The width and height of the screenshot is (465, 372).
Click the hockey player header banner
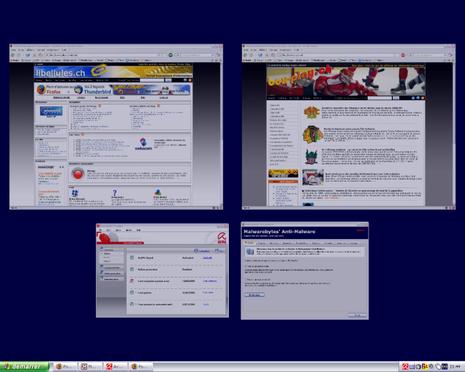pos(346,81)
